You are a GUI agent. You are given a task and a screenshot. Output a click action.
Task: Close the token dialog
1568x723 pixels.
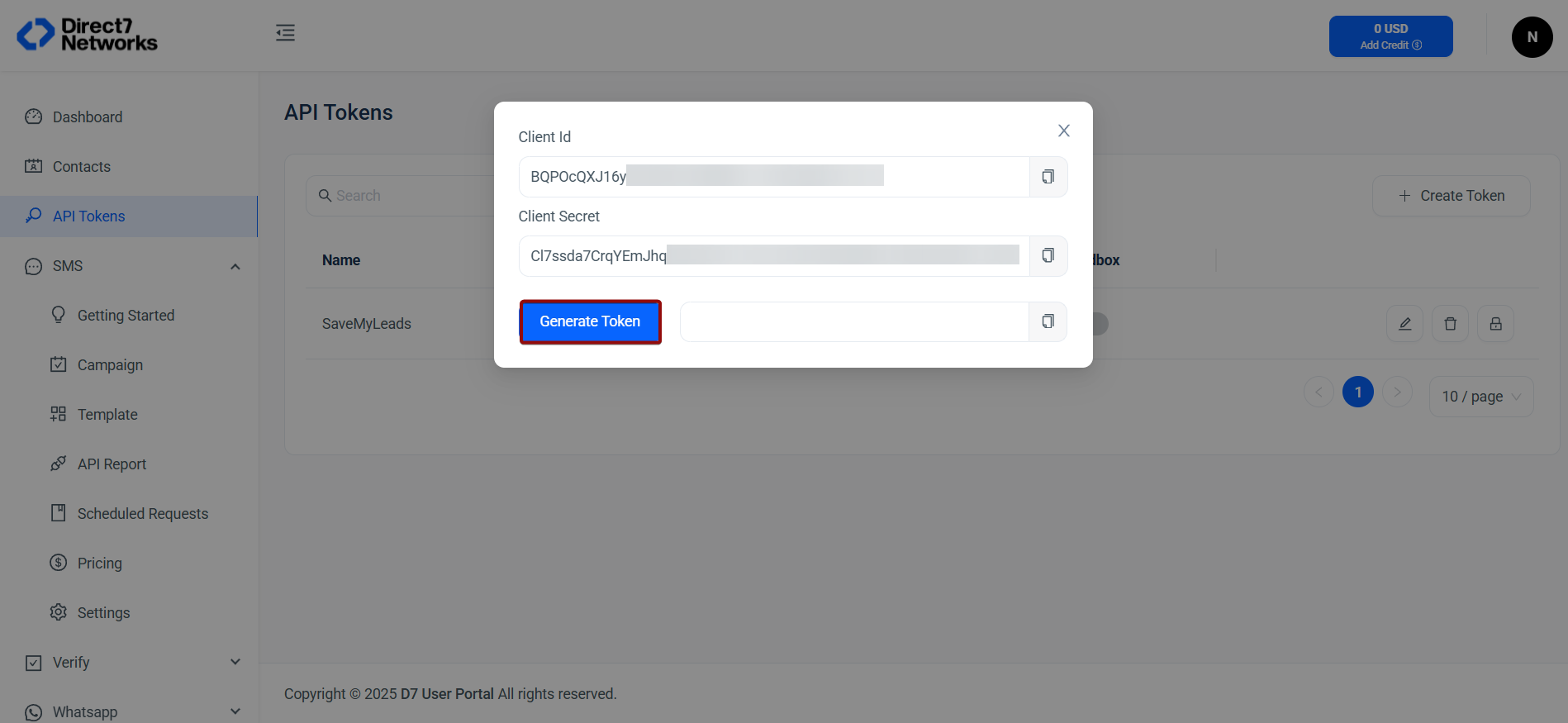(1064, 131)
